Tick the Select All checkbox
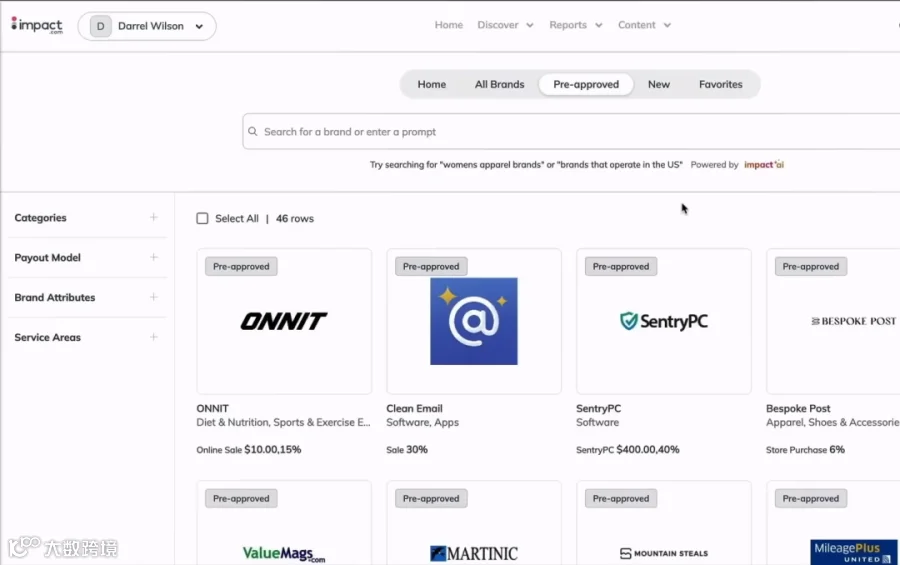 click(x=202, y=218)
